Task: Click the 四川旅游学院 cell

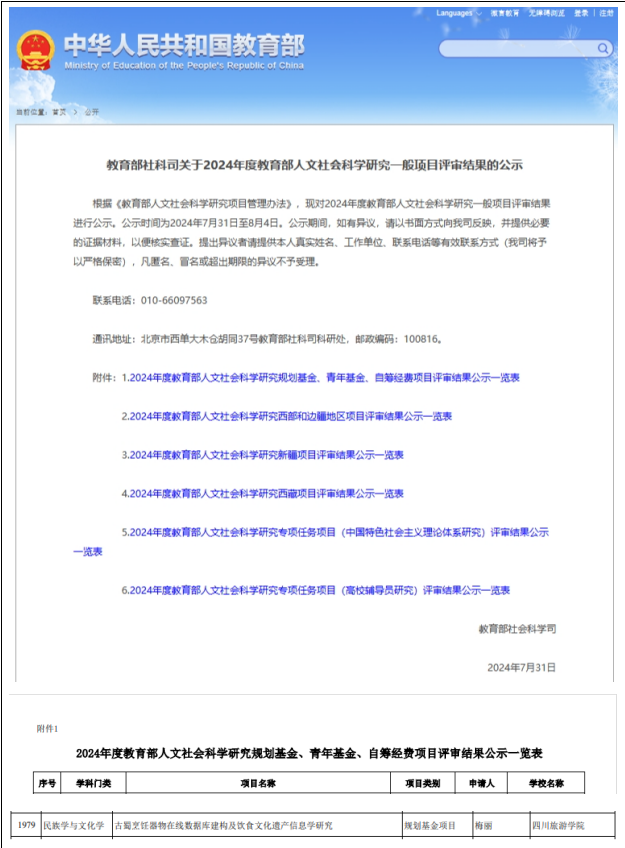Action: (x=572, y=825)
